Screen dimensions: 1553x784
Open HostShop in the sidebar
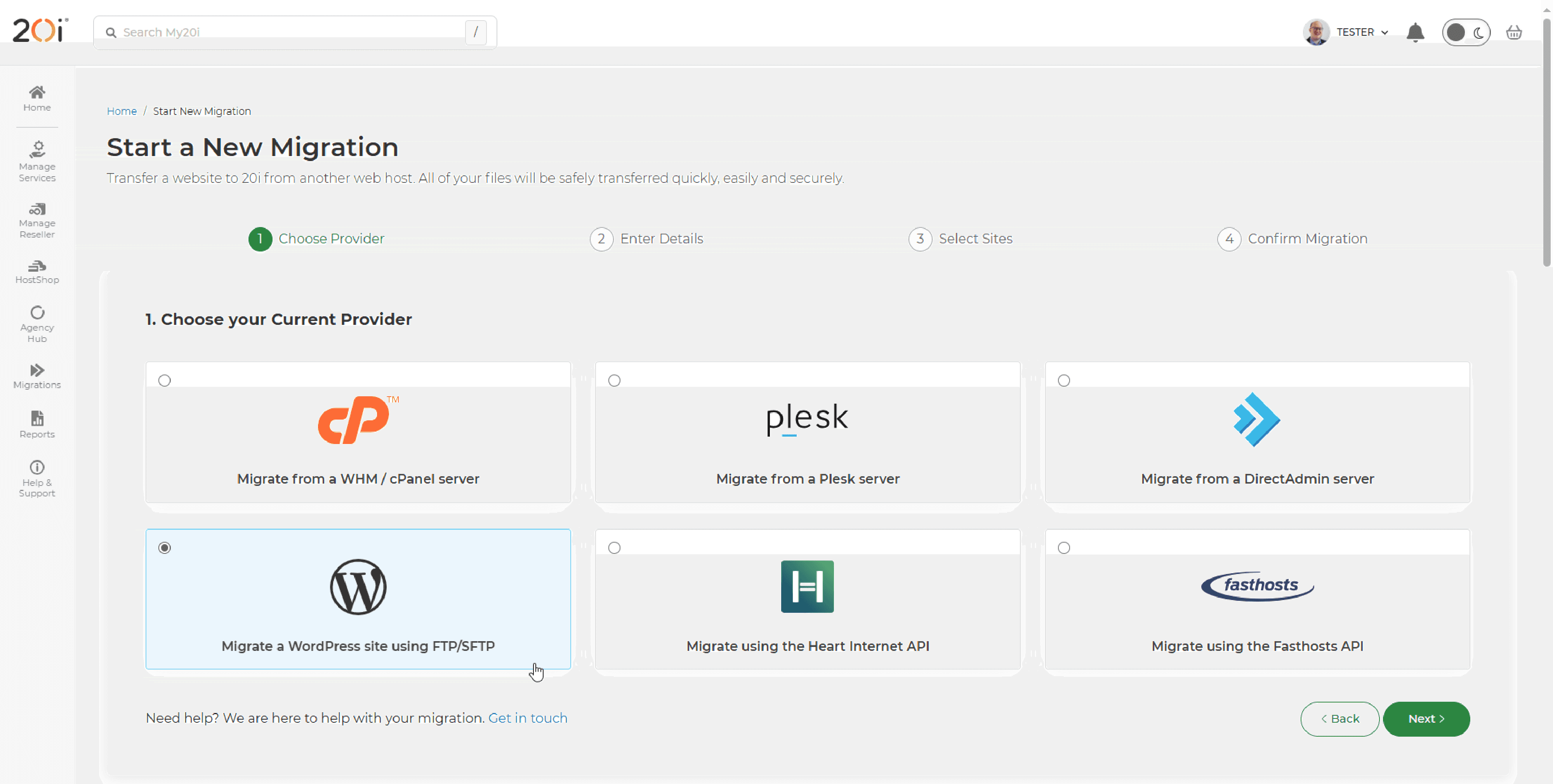(37, 272)
